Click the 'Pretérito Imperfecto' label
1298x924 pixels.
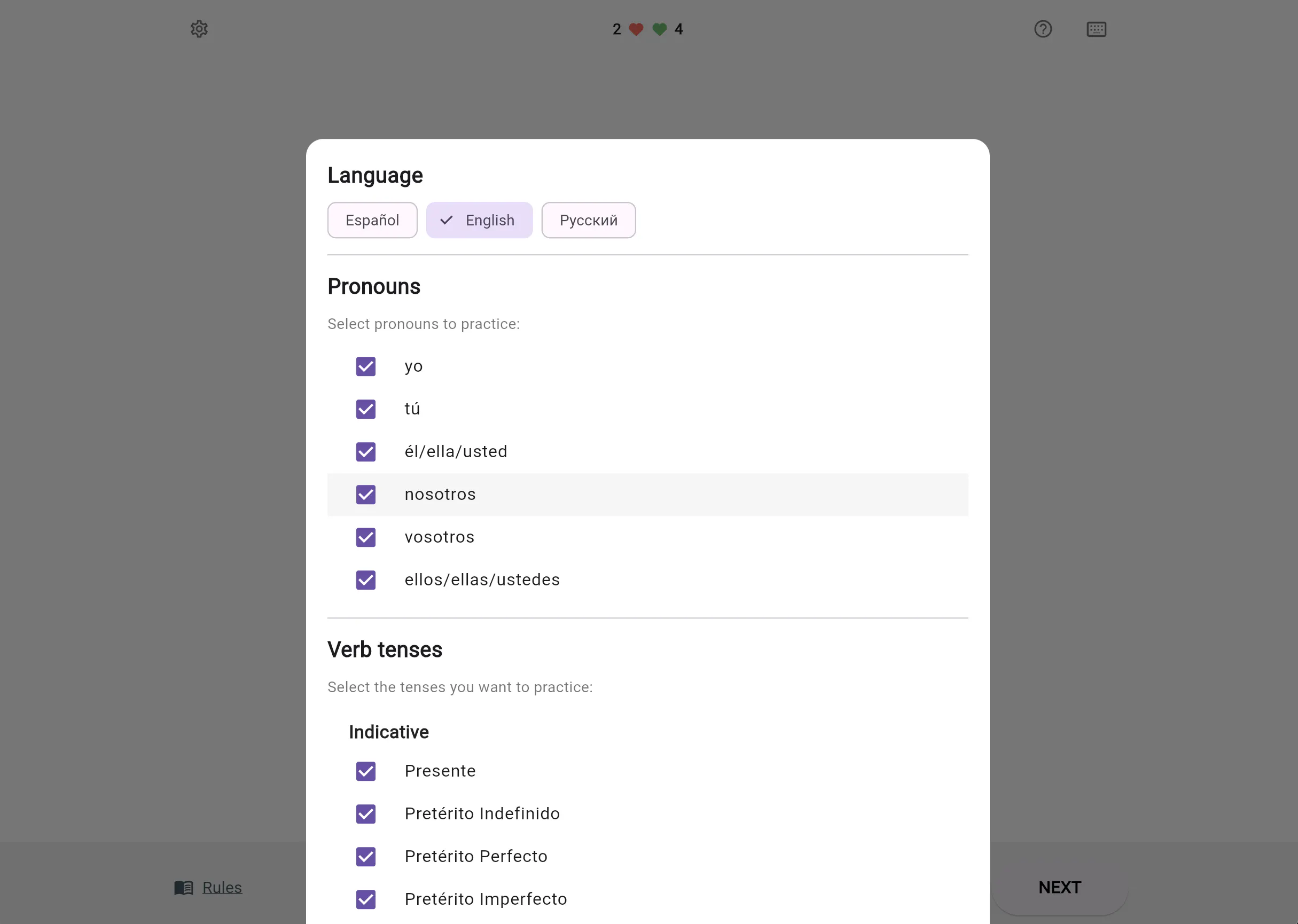tap(486, 899)
